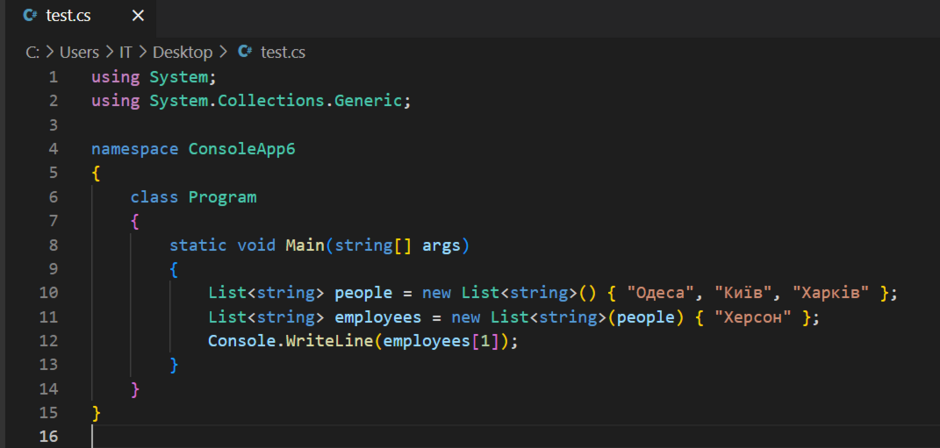Viewport: 940px width, 448px height.
Task: Click 'WriteLine' on line 12
Action: [329, 341]
